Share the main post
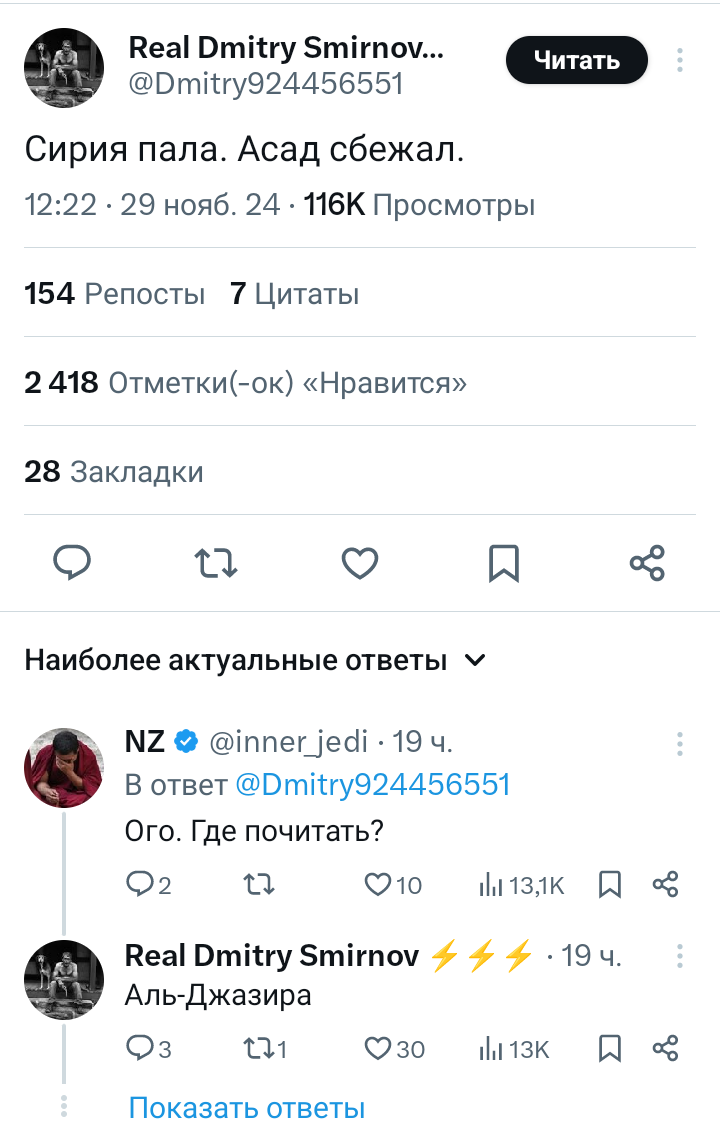This screenshot has height=1145, width=720. pos(647,563)
